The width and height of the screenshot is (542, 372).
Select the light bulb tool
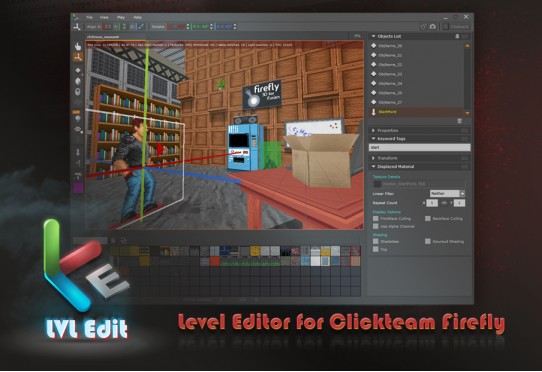[x=78, y=118]
